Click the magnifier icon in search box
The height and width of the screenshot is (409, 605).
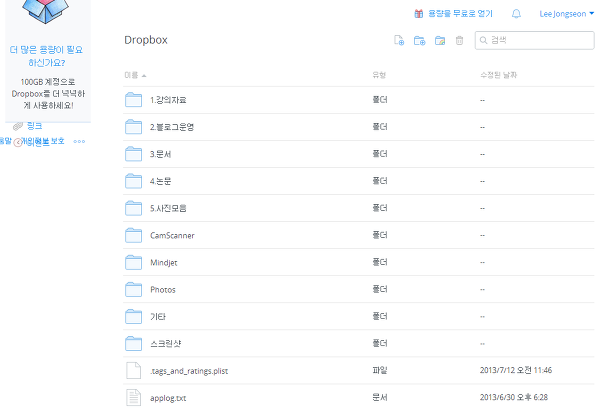pyautogui.click(x=483, y=40)
